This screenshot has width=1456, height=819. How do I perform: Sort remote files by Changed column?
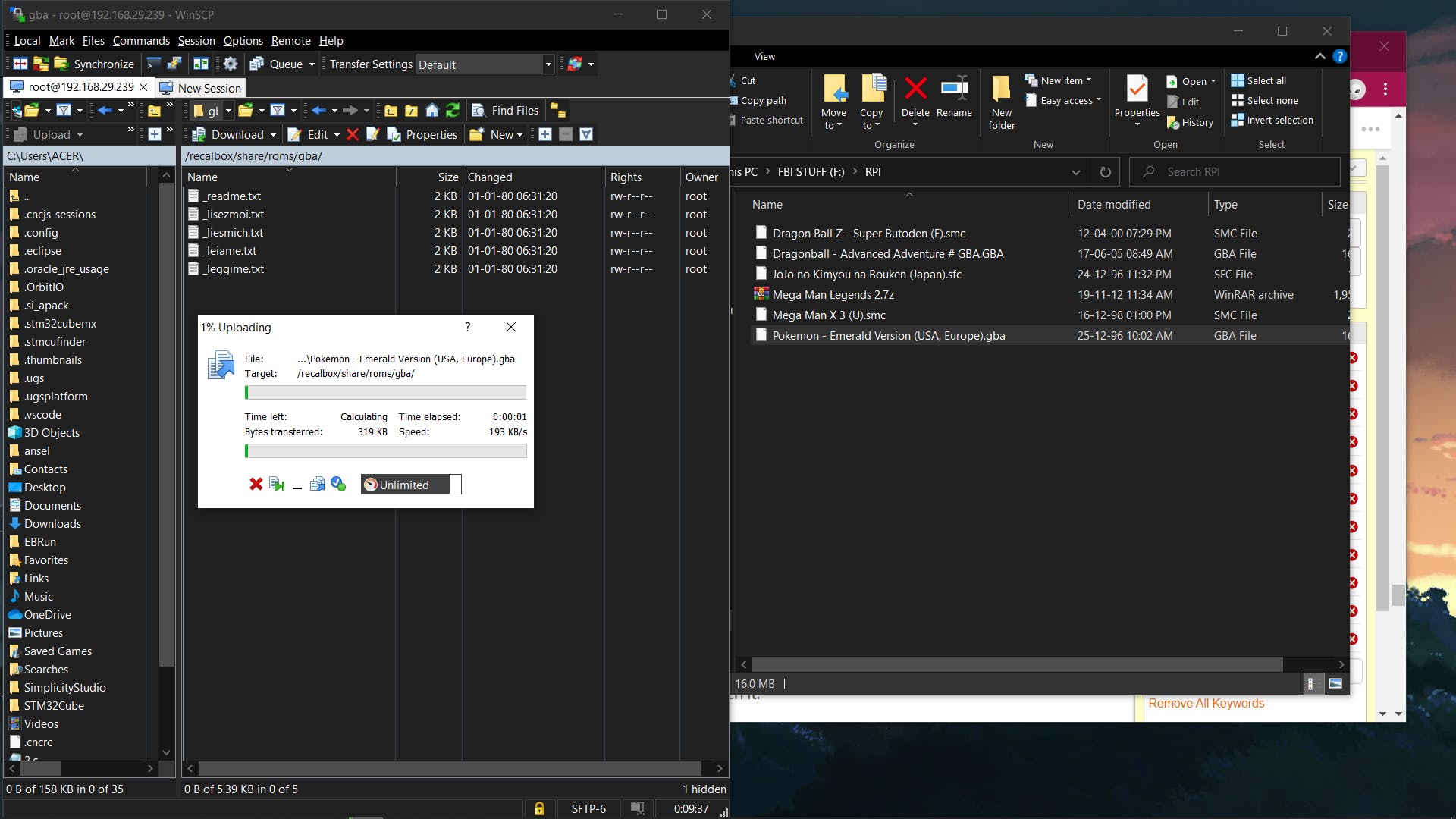tap(490, 177)
